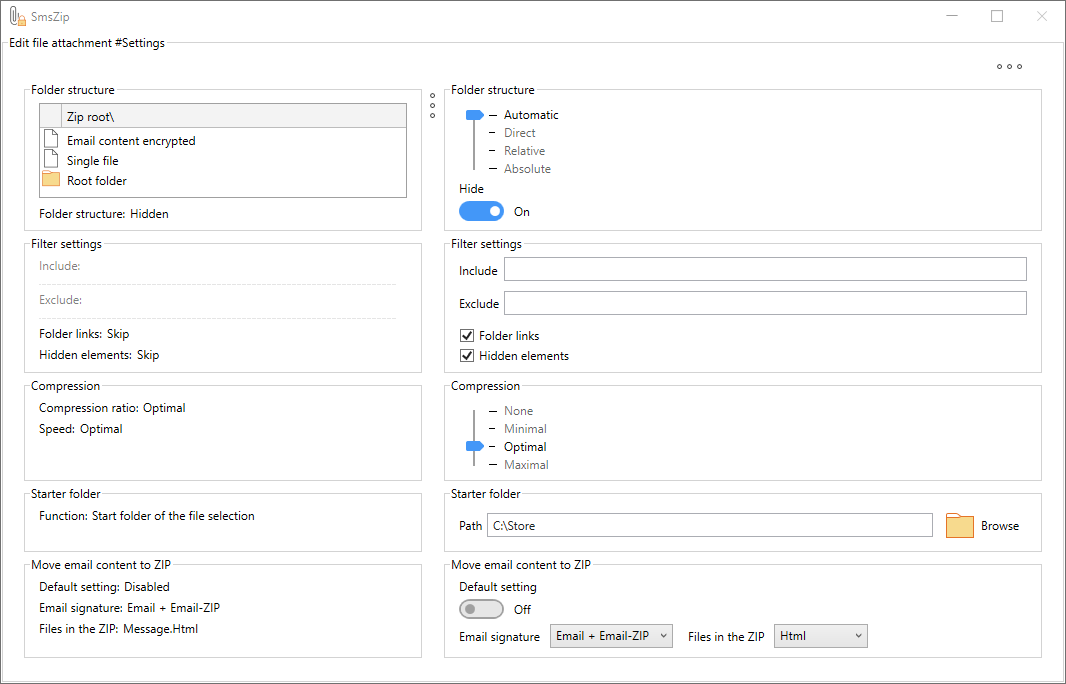Click the file icon beside Email content encrypted
Viewport: 1066px width, 684px height.
pyautogui.click(x=50, y=139)
